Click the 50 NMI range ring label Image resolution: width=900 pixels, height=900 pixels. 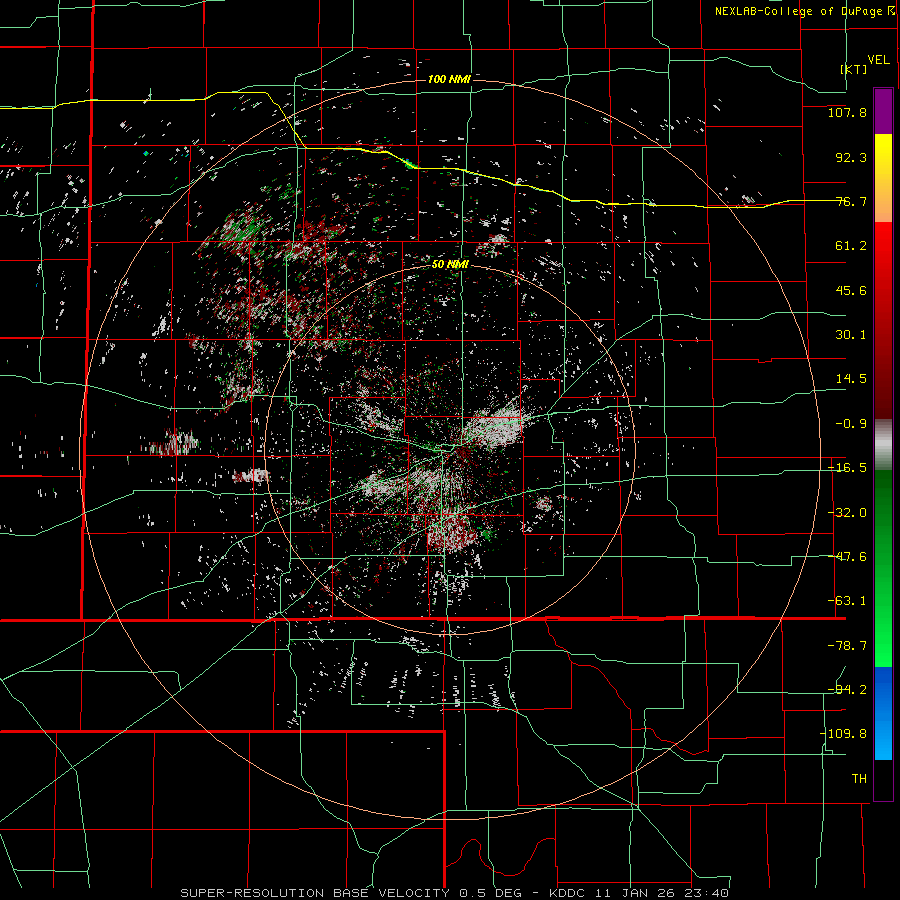pyautogui.click(x=450, y=265)
